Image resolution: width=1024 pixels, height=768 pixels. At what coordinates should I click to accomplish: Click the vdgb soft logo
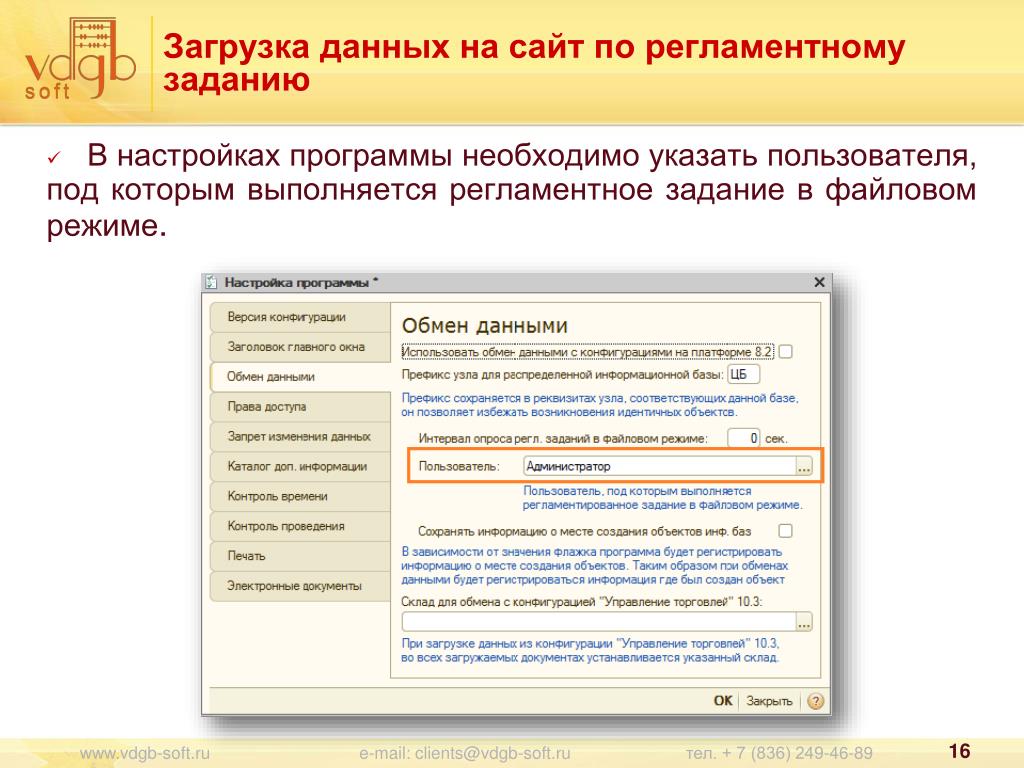(78, 60)
